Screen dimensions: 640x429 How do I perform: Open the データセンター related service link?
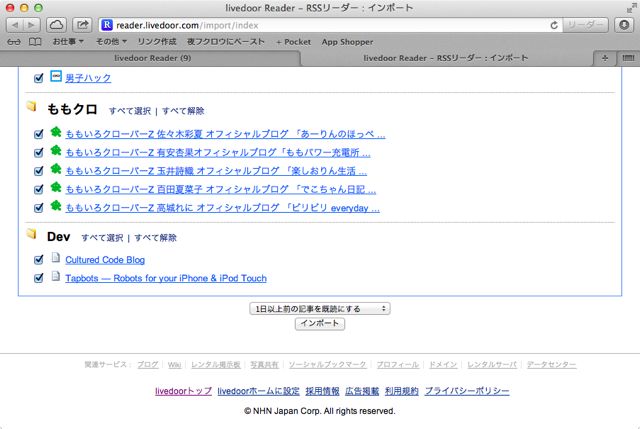551,365
